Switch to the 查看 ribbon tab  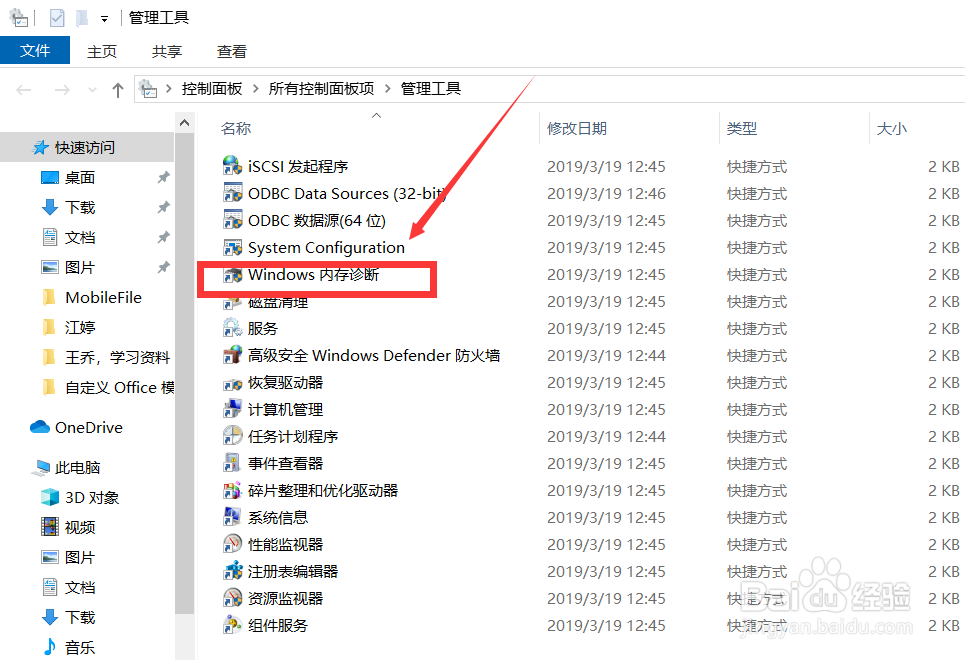(x=232, y=51)
